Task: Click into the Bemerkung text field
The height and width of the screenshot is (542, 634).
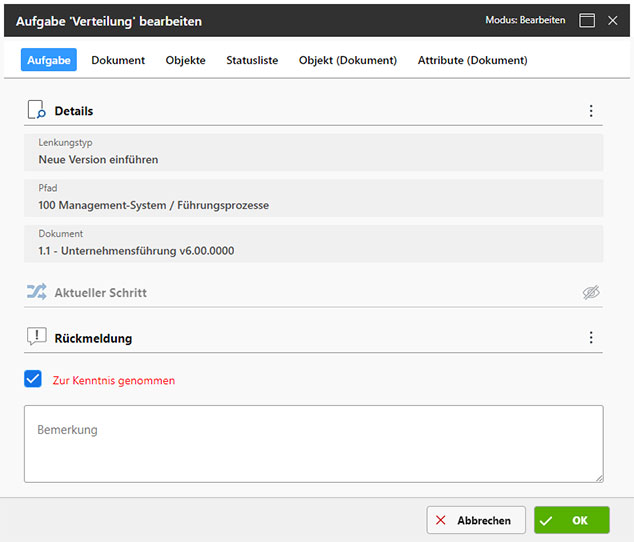Action: (313, 443)
